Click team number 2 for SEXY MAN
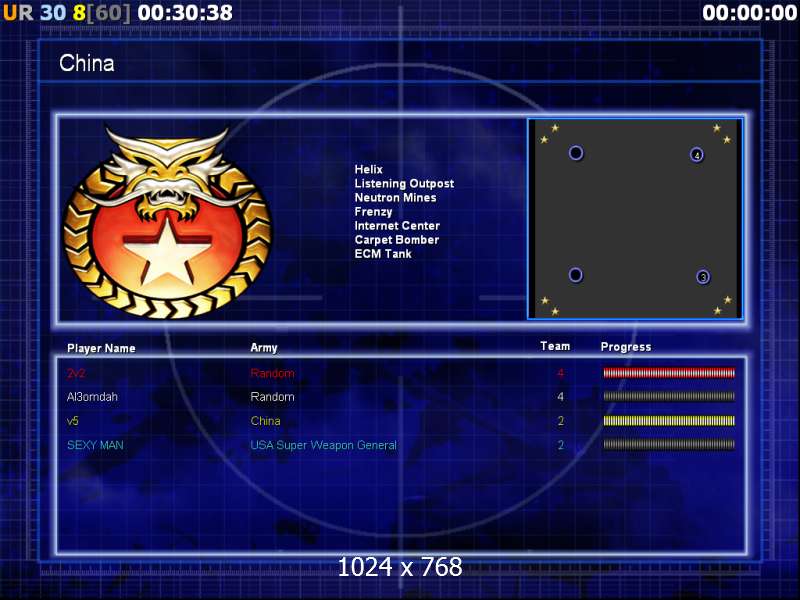 click(x=561, y=445)
